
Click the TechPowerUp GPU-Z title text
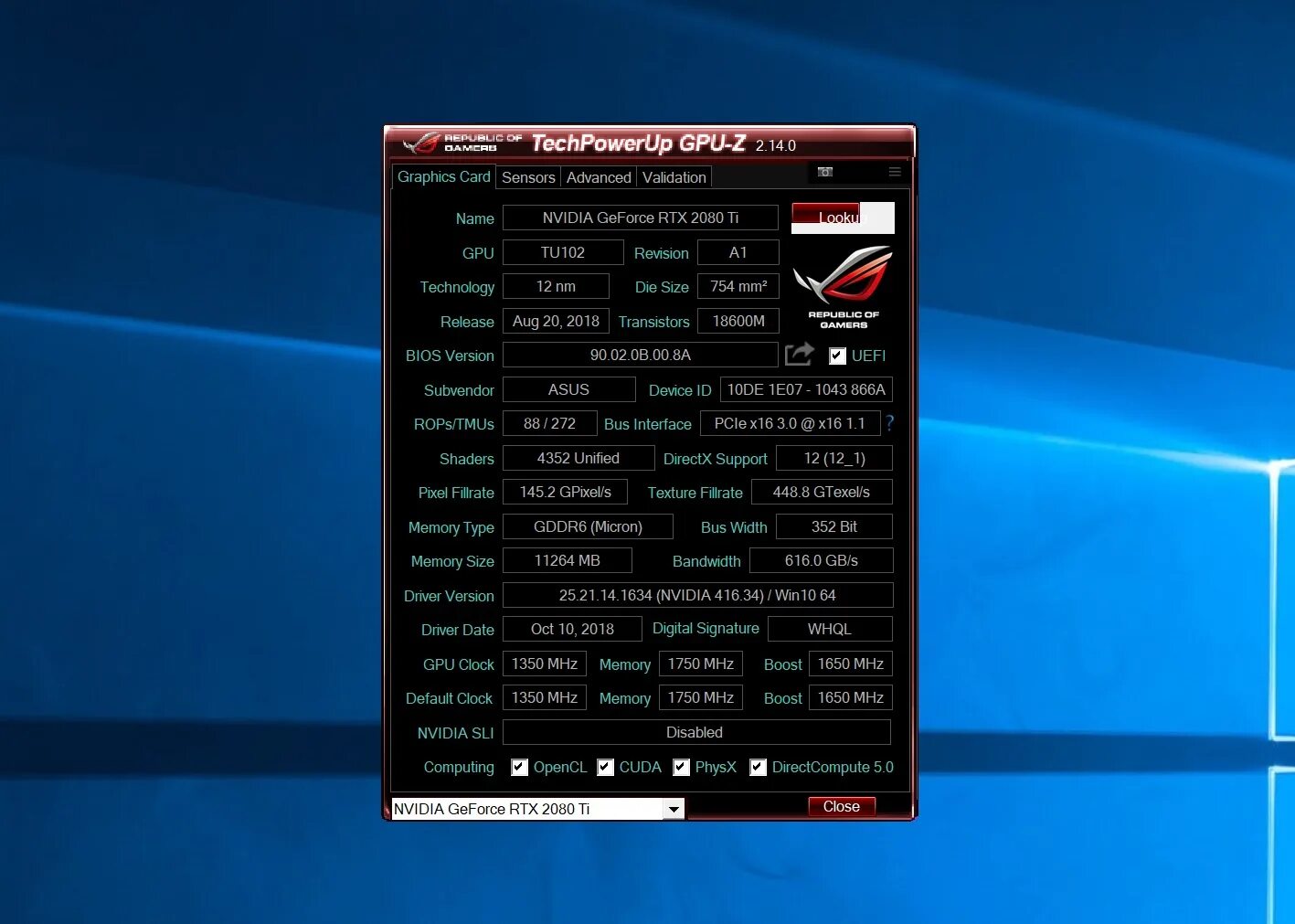pyautogui.click(x=639, y=143)
